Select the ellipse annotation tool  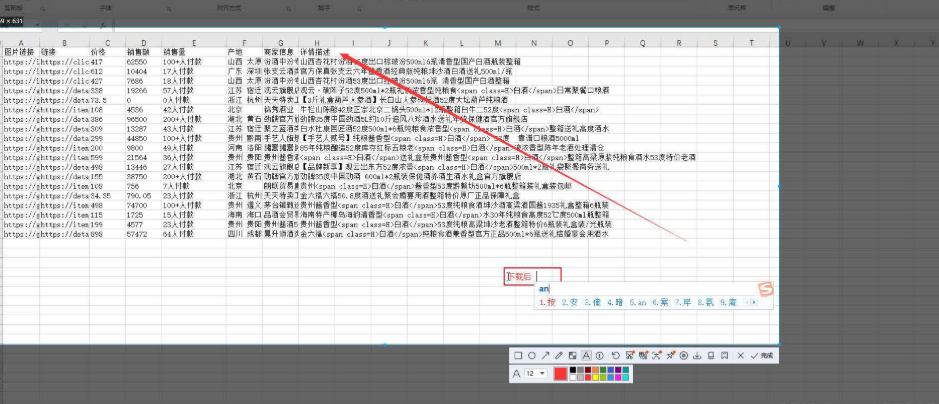point(532,356)
